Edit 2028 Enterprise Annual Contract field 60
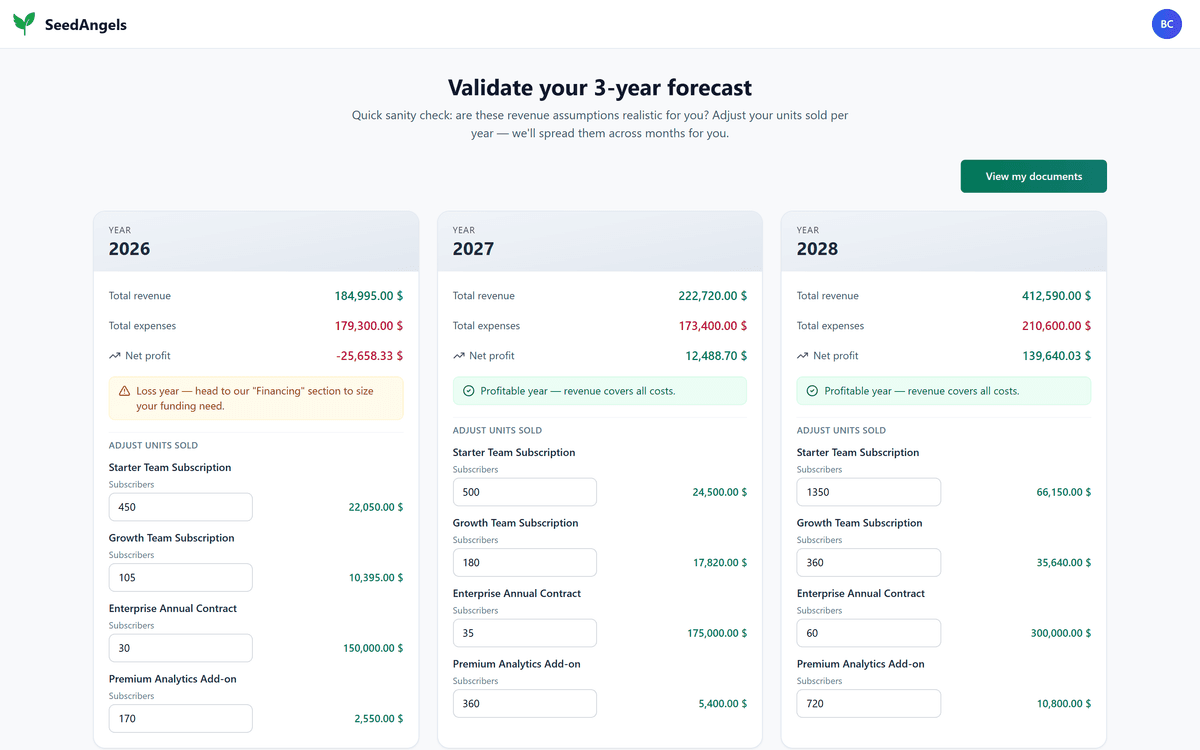1200x750 pixels. click(869, 633)
